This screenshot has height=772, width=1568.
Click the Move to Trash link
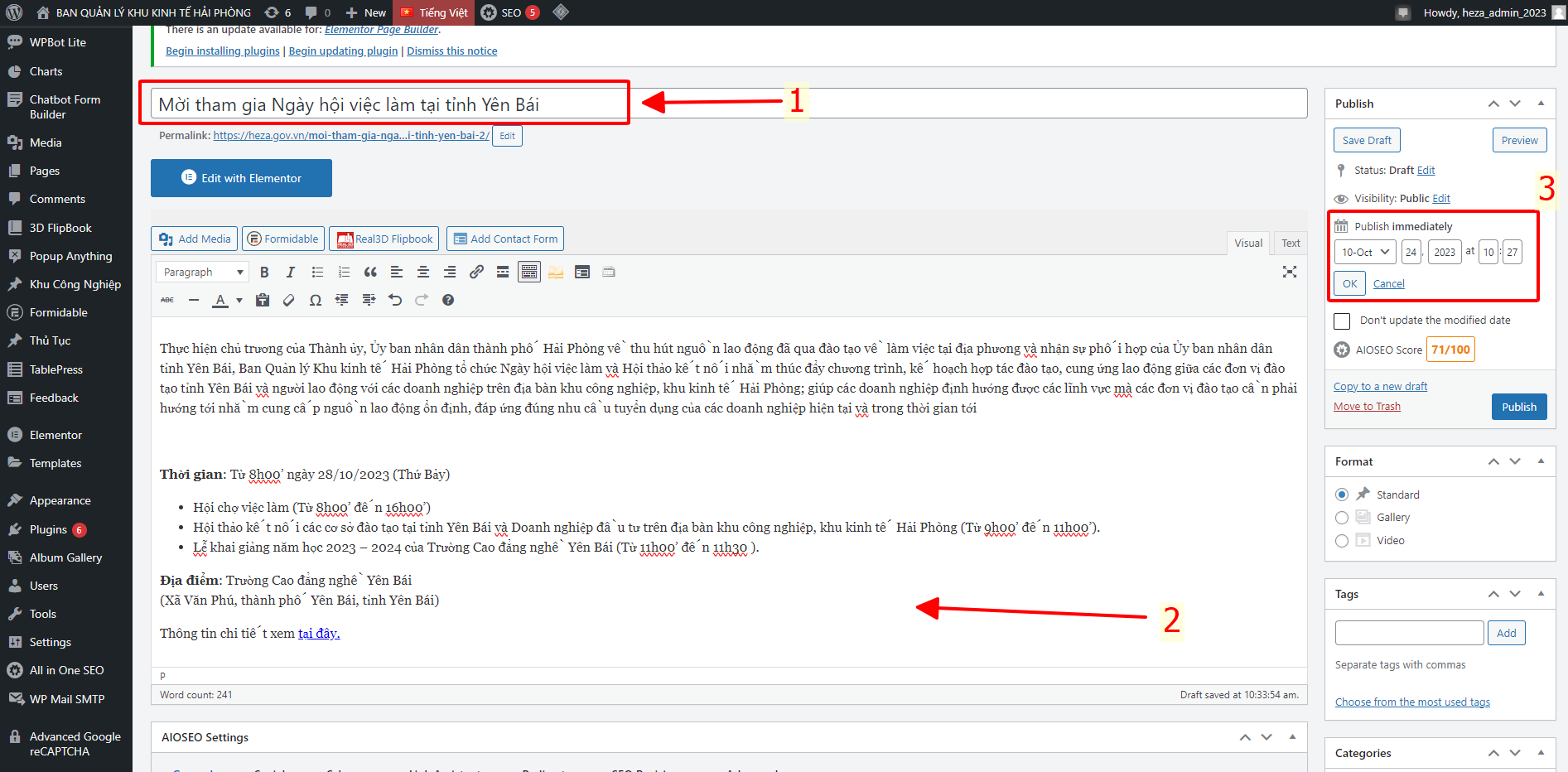click(1367, 407)
